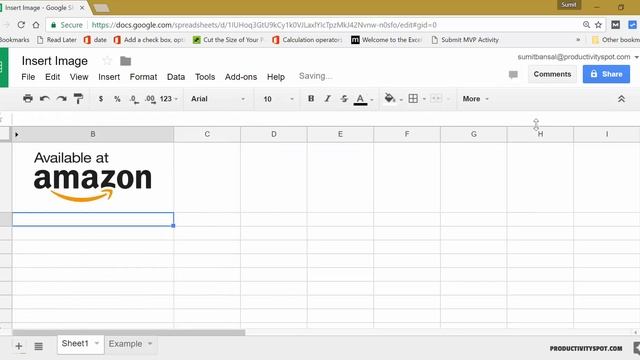This screenshot has width=640, height=360.
Task: Open the Arial font dropdown
Action: (x=218, y=99)
